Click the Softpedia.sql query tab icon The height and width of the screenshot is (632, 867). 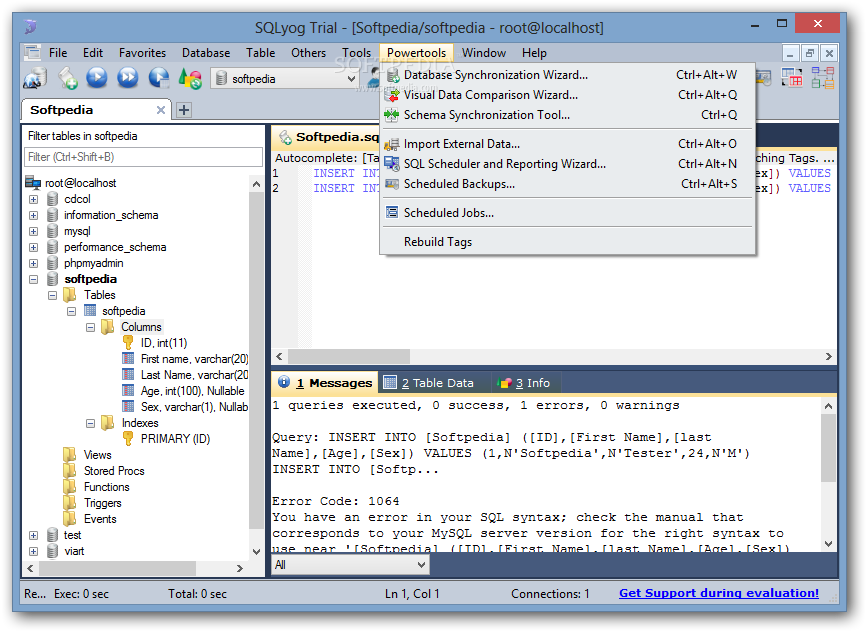pyautogui.click(x=285, y=137)
